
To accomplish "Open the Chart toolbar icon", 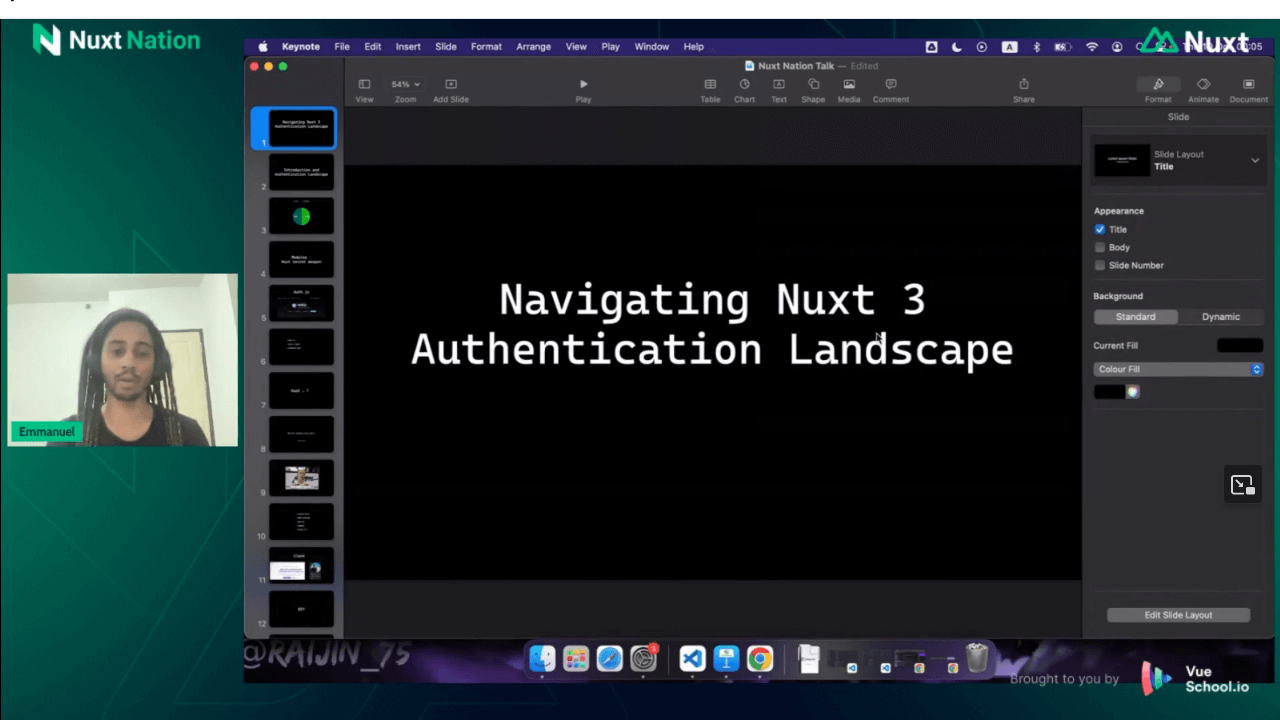I will 744,85.
